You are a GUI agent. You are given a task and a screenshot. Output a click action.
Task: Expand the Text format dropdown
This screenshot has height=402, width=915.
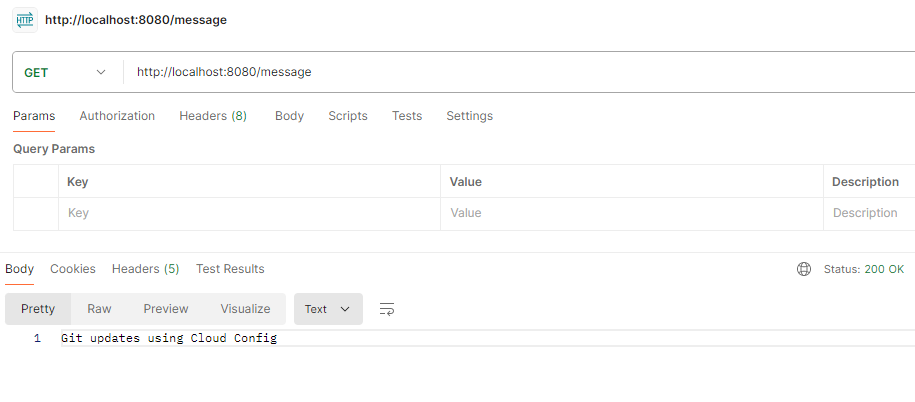[x=327, y=309]
